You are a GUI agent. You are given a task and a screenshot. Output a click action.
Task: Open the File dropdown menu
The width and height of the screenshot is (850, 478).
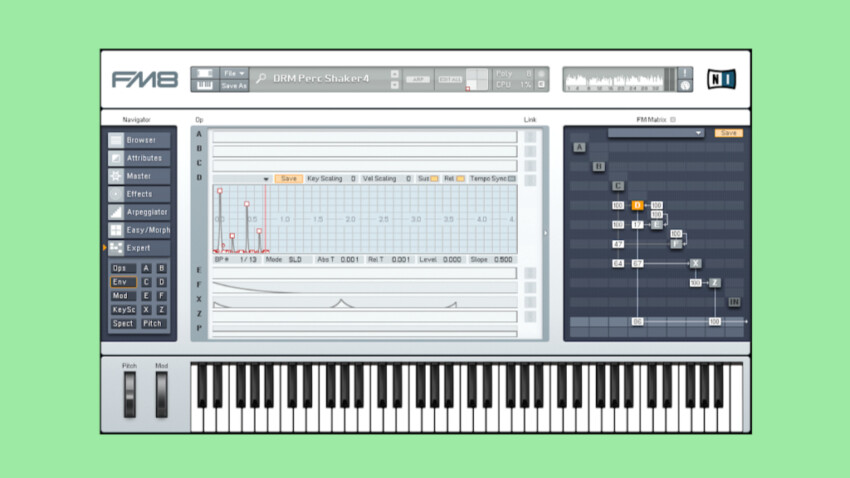234,73
